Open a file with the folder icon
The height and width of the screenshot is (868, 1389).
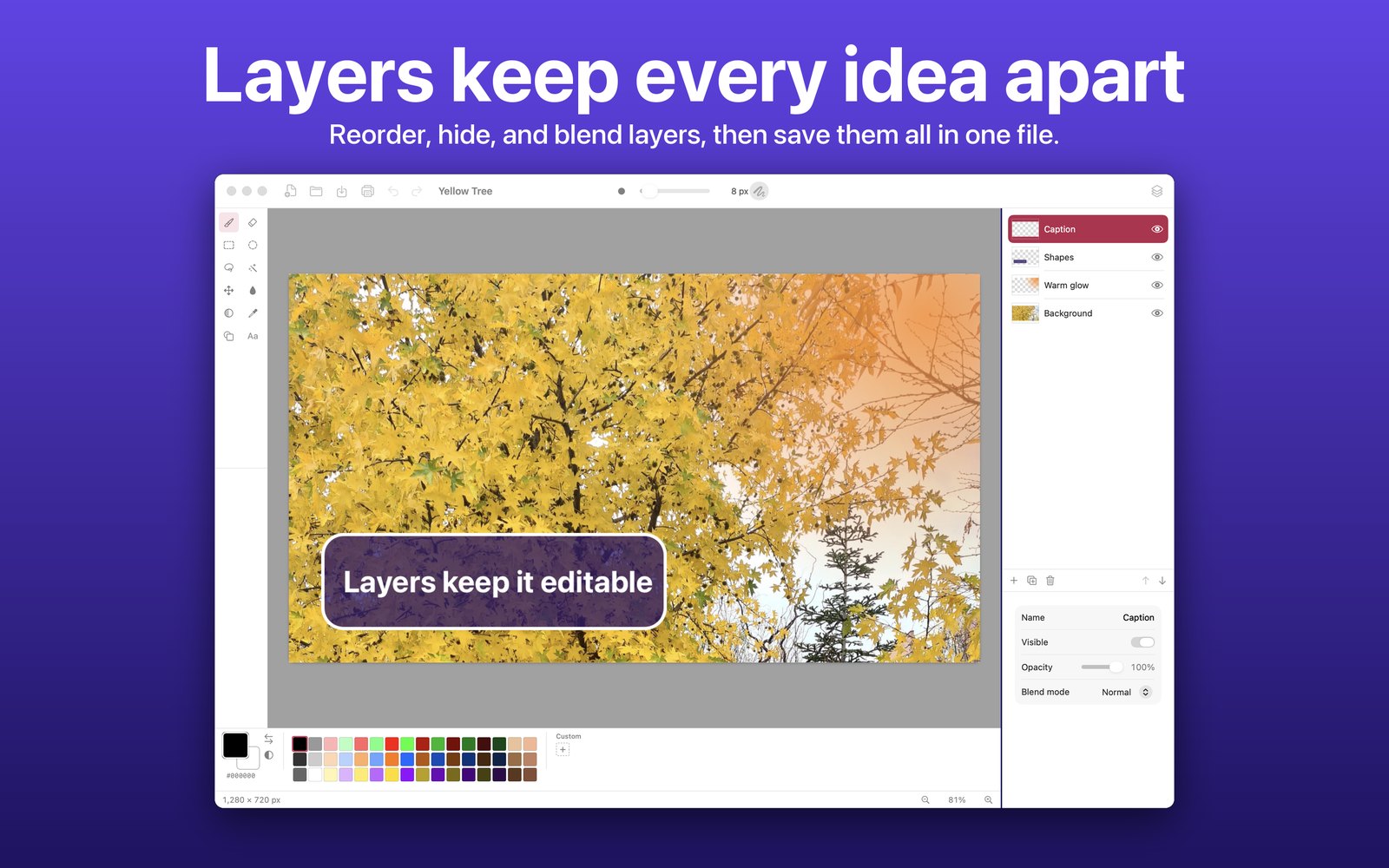pyautogui.click(x=316, y=191)
